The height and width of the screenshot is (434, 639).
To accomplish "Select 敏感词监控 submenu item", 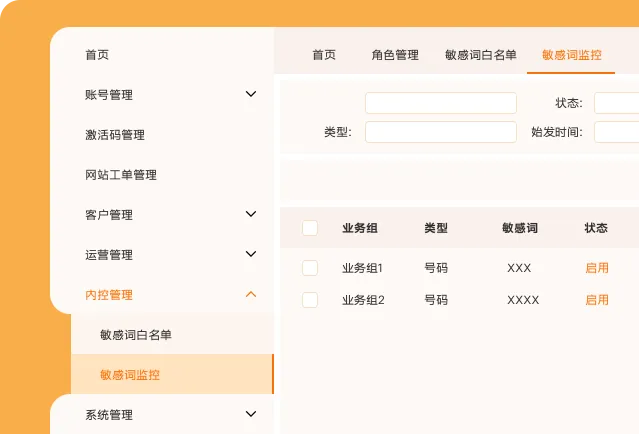I will (x=130, y=375).
